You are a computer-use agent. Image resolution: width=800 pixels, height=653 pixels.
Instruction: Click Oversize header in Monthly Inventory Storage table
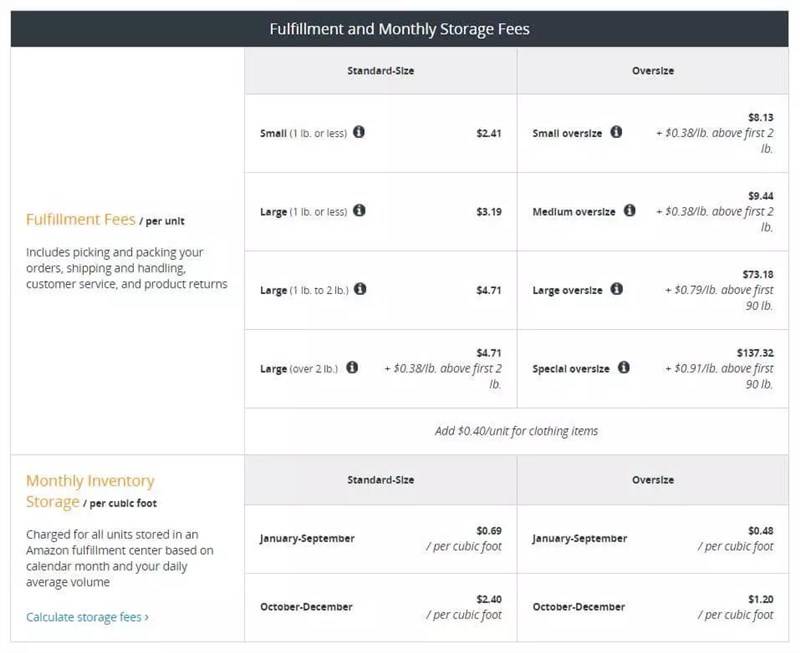[x=652, y=480]
